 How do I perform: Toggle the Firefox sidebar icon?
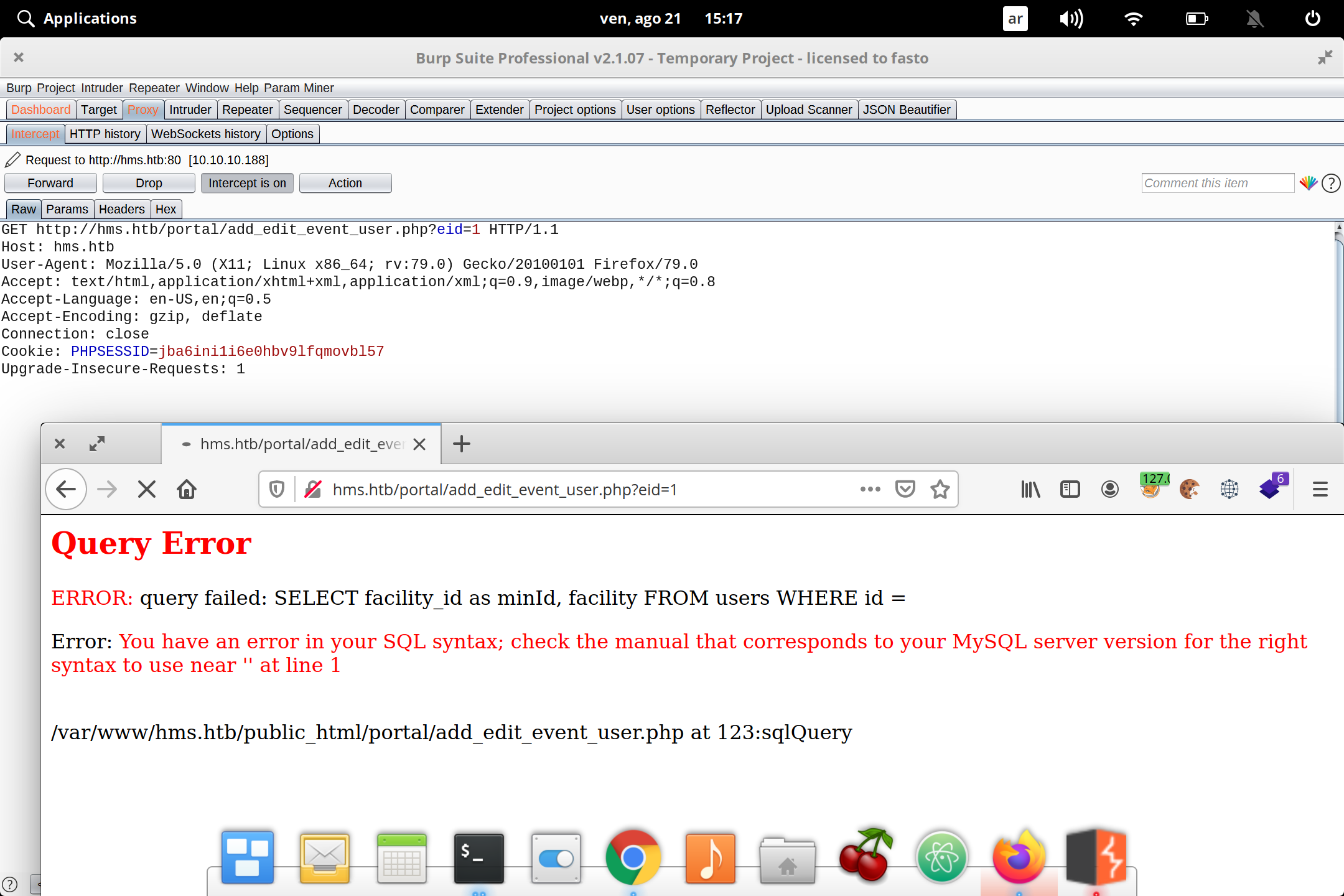click(x=1070, y=489)
